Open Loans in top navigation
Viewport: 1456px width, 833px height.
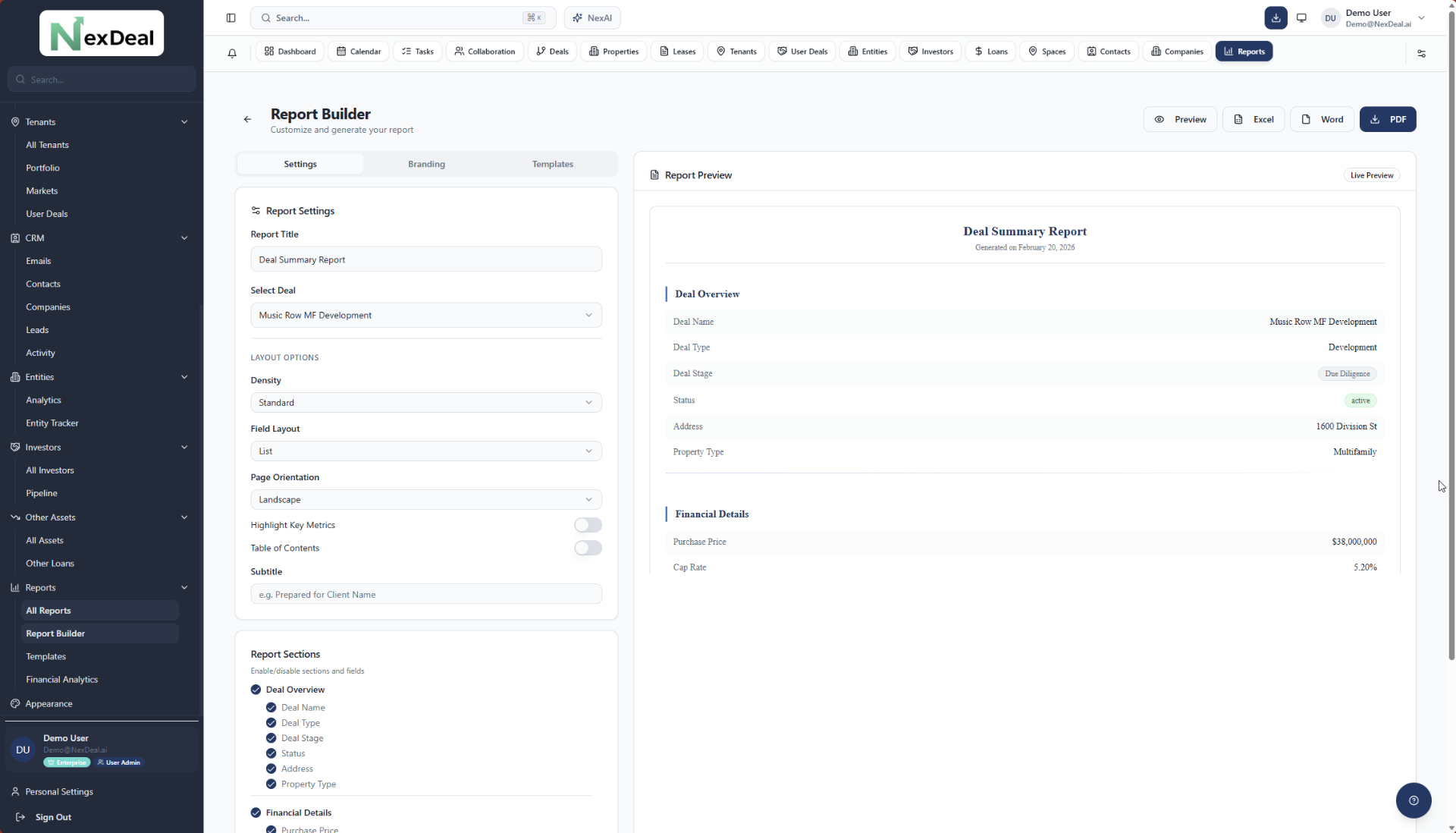tap(990, 51)
